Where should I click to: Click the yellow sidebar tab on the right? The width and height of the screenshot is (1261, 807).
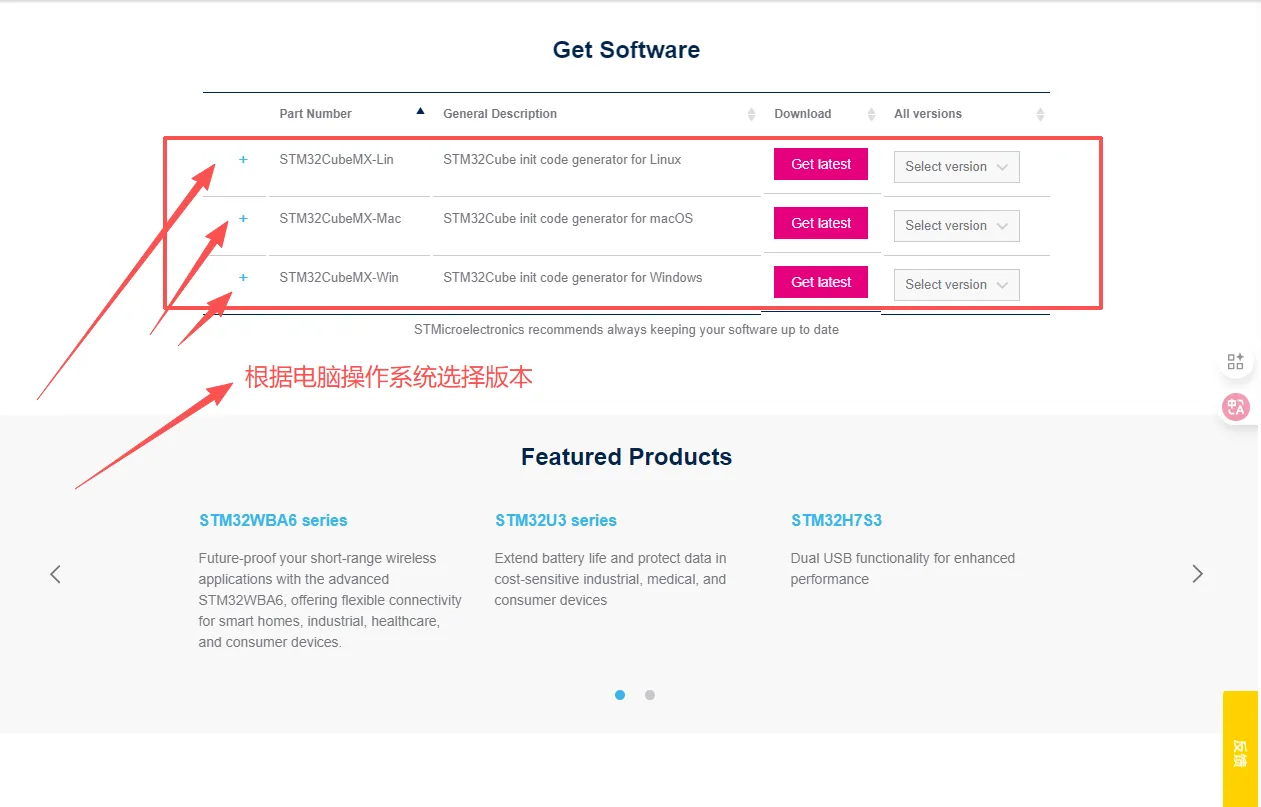1239,750
